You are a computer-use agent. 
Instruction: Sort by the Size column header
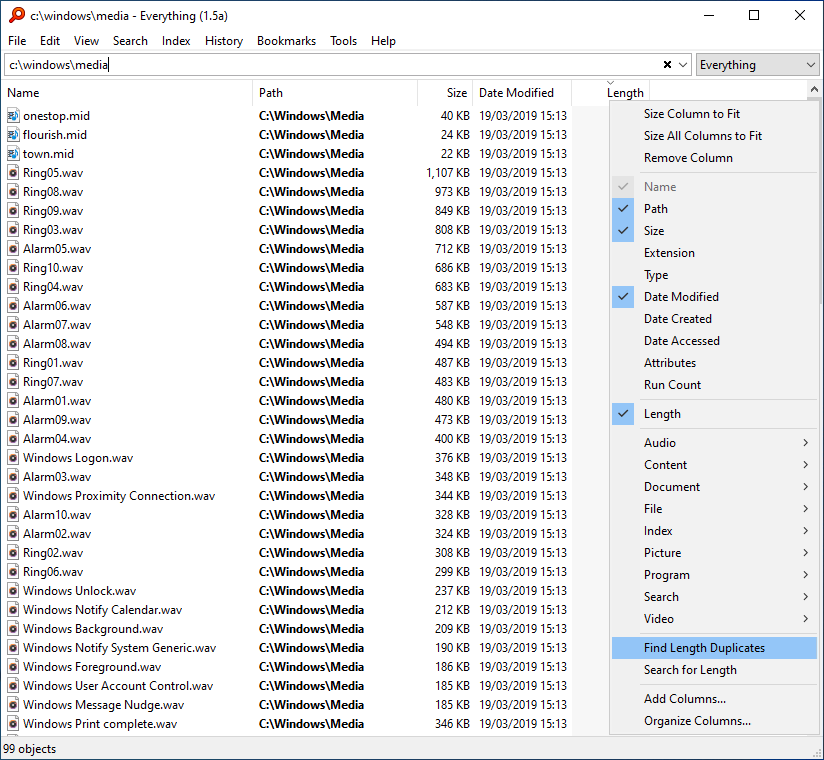445,93
